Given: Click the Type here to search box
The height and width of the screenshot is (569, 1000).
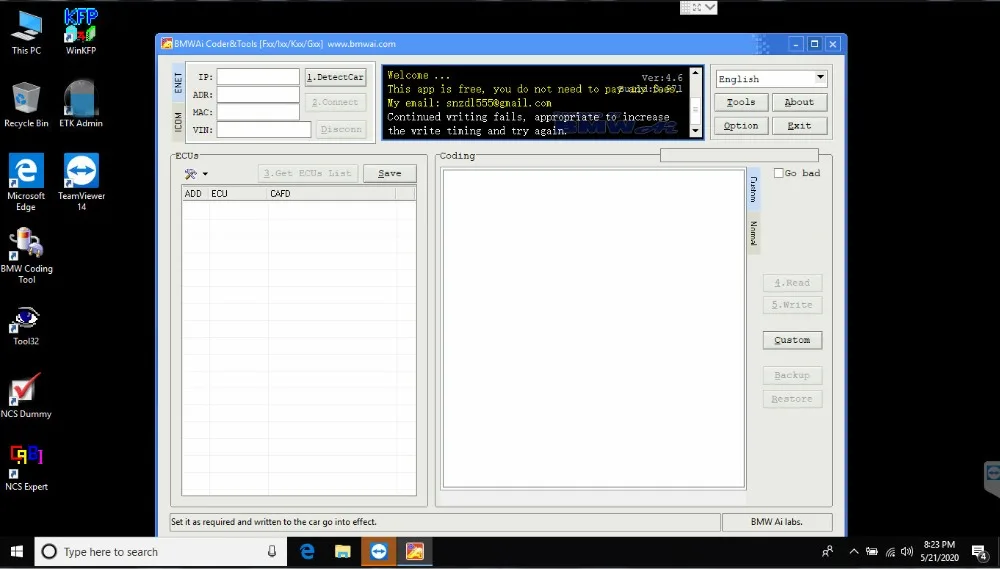Looking at the screenshot, I should (159, 552).
